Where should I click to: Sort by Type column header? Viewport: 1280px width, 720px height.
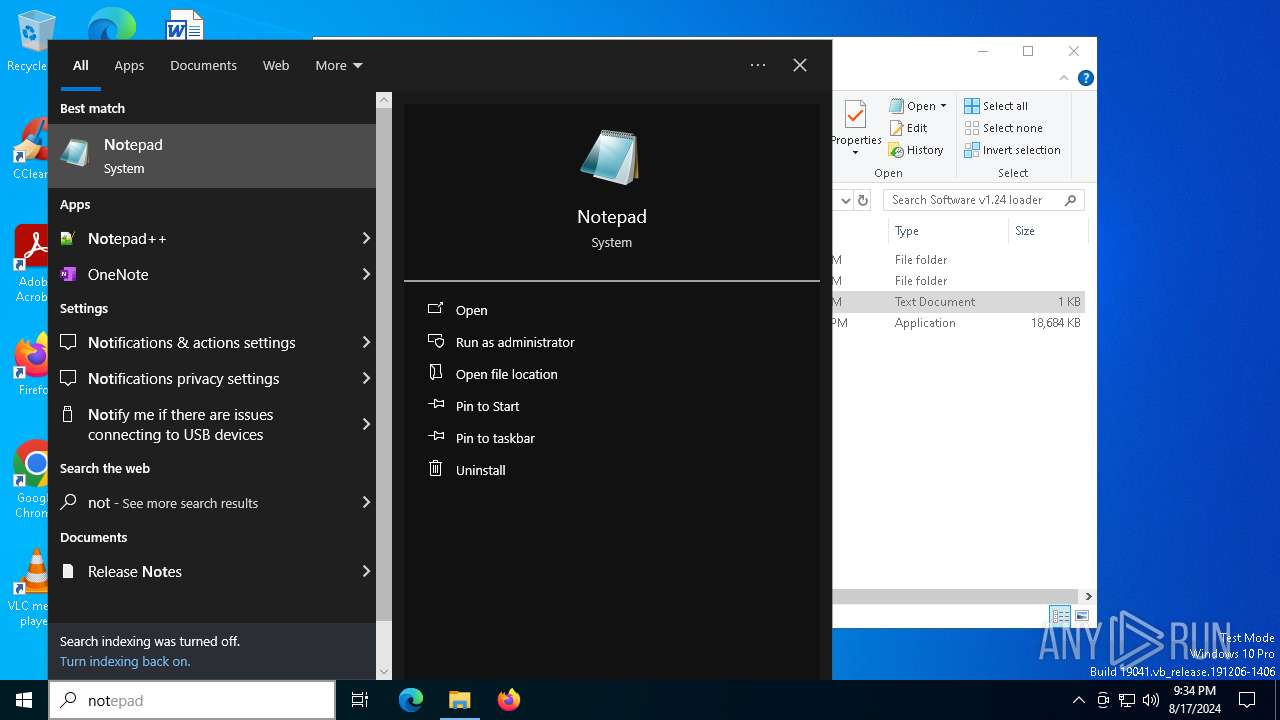pos(948,231)
